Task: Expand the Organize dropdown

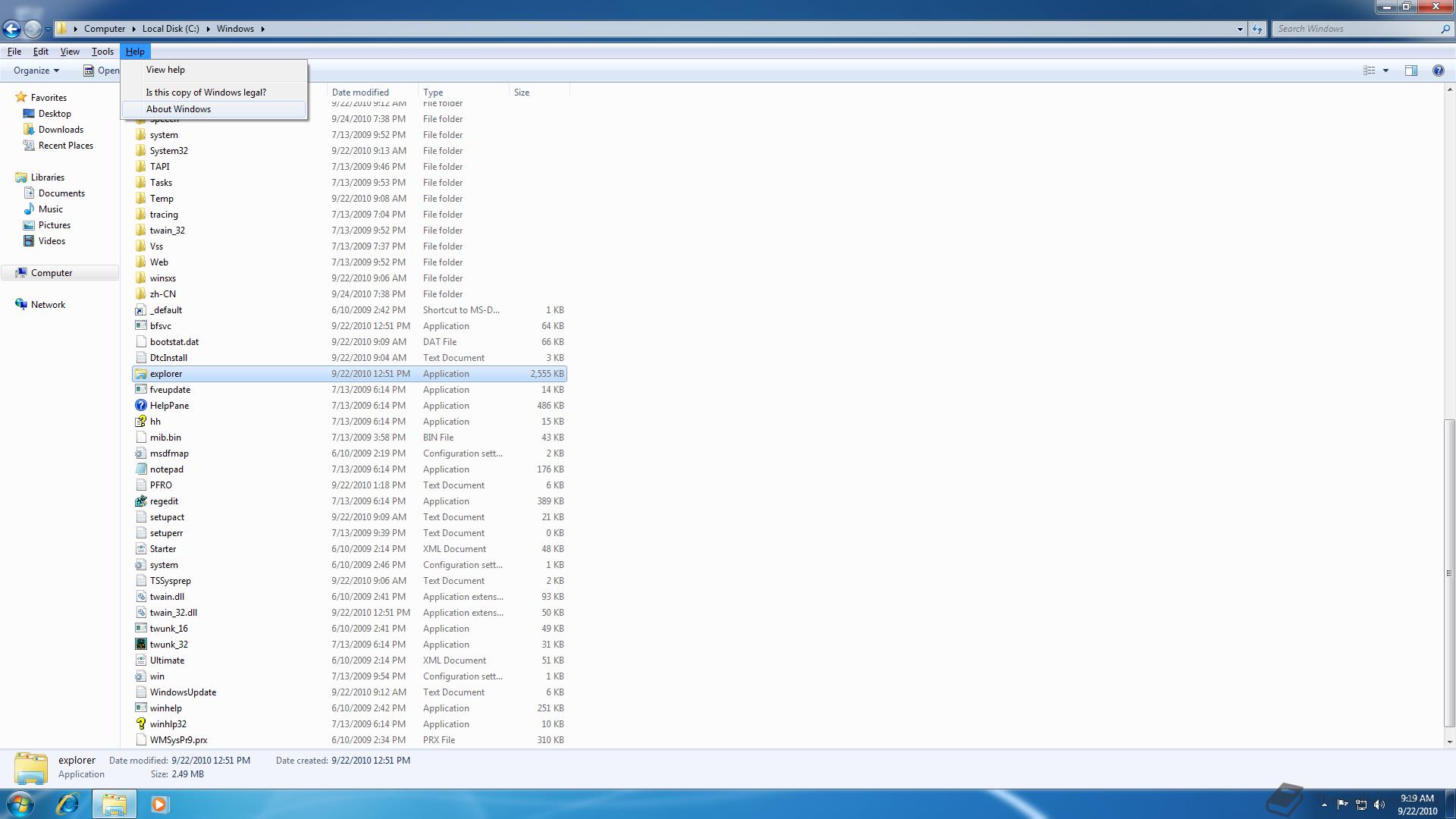Action: click(36, 71)
